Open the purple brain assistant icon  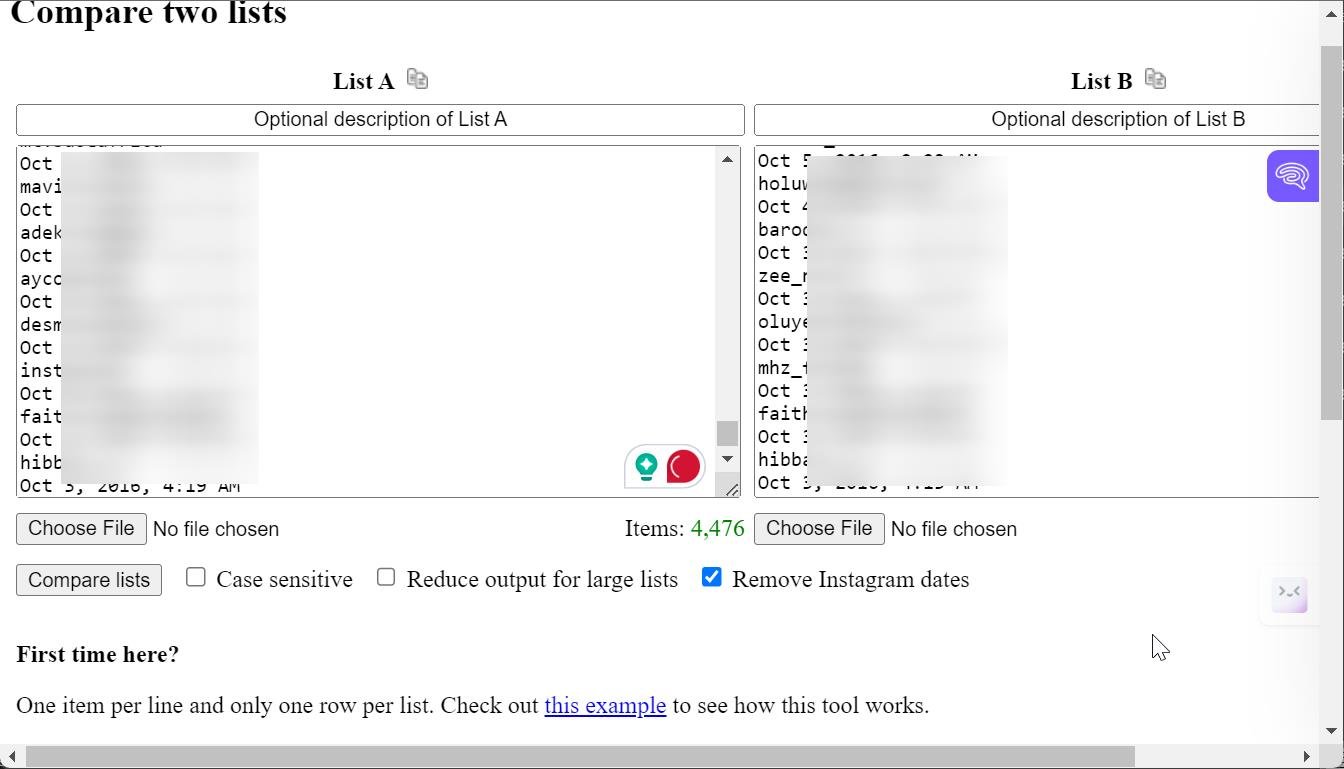coord(1292,176)
